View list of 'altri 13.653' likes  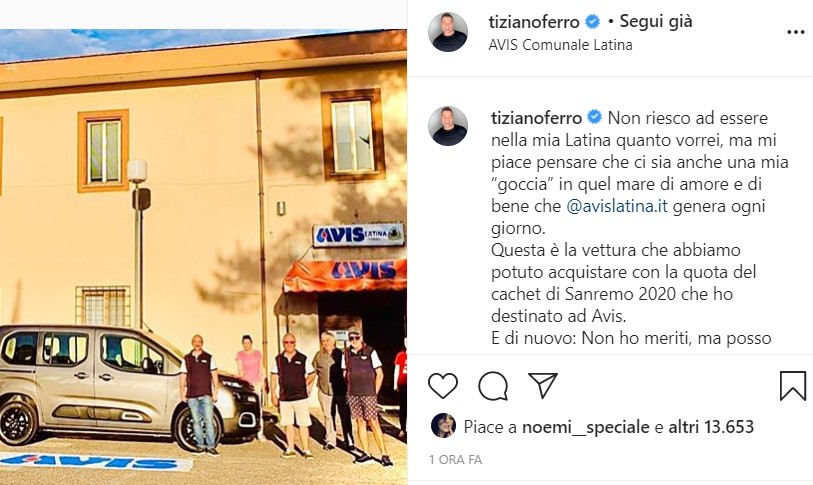pyautogui.click(x=711, y=427)
